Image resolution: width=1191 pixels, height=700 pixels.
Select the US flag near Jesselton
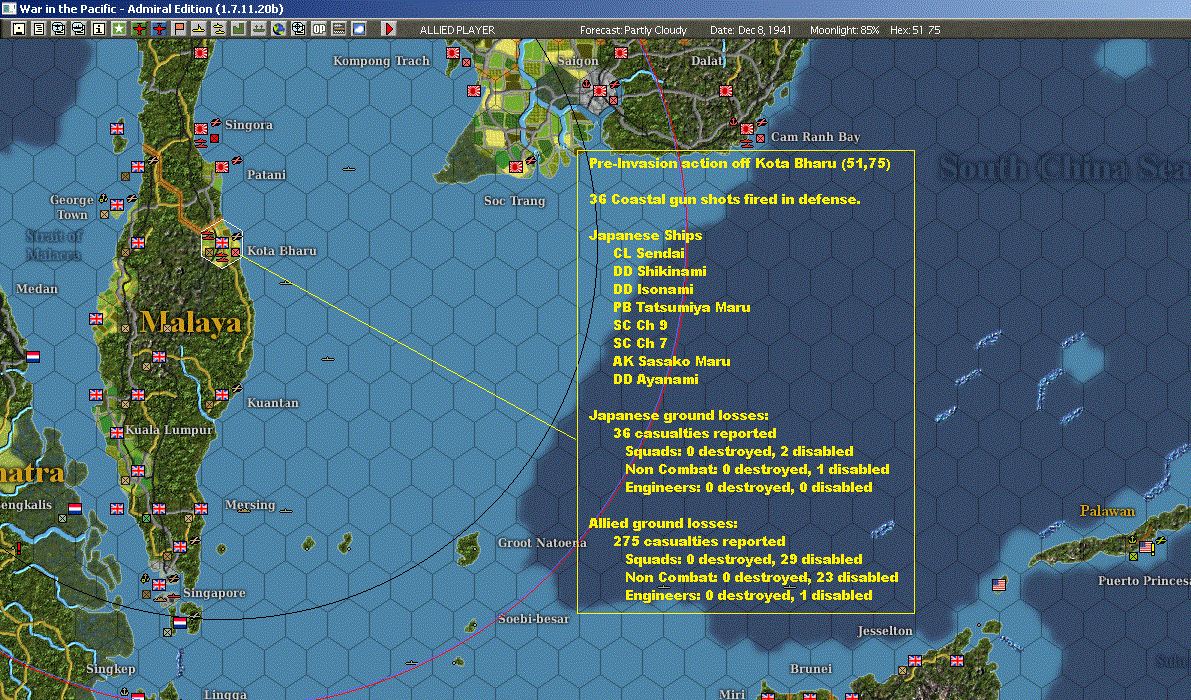999,585
